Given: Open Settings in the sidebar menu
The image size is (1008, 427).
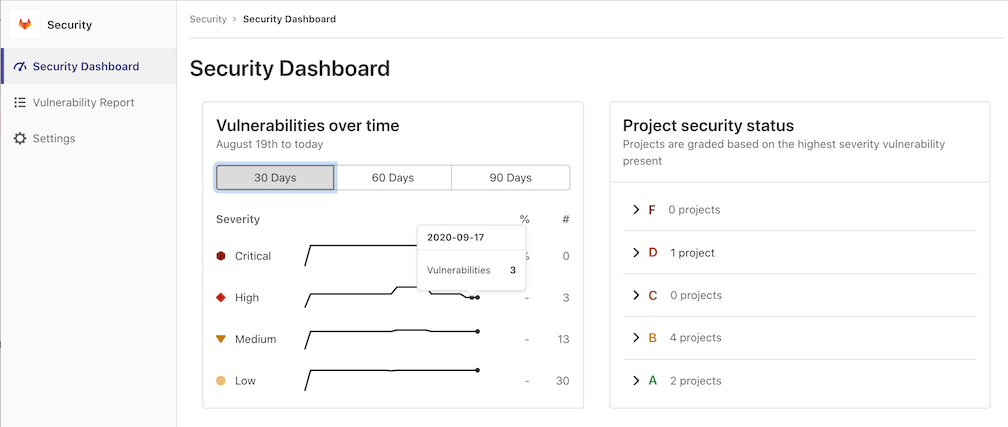Looking at the screenshot, I should click(54, 139).
